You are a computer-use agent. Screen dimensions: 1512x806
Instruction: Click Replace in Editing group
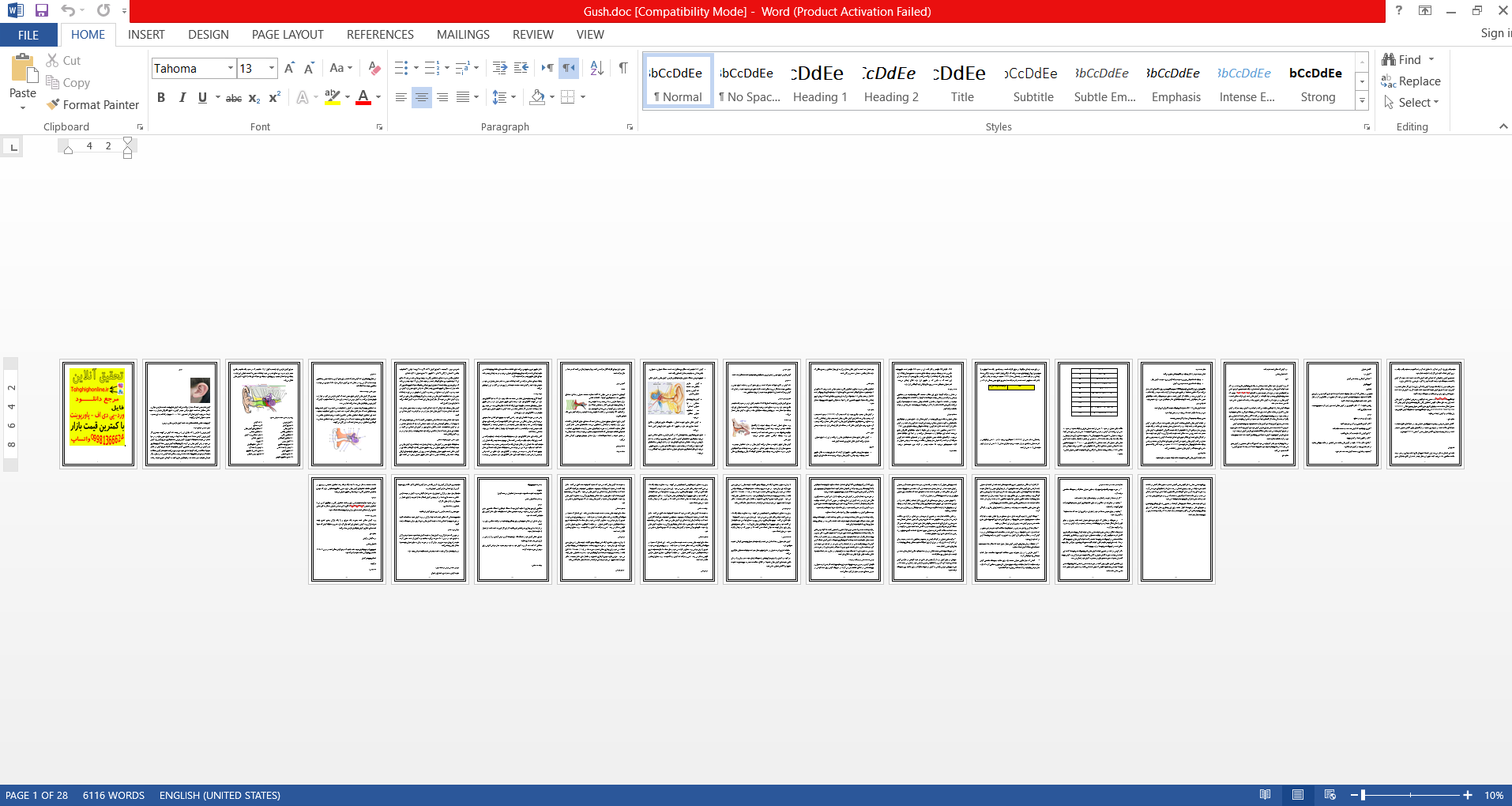pyautogui.click(x=1411, y=81)
